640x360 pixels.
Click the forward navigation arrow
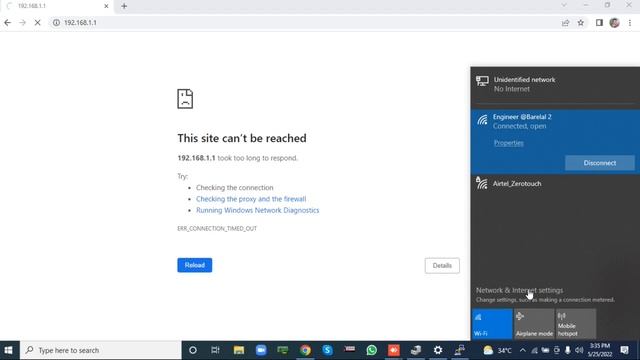[22, 23]
